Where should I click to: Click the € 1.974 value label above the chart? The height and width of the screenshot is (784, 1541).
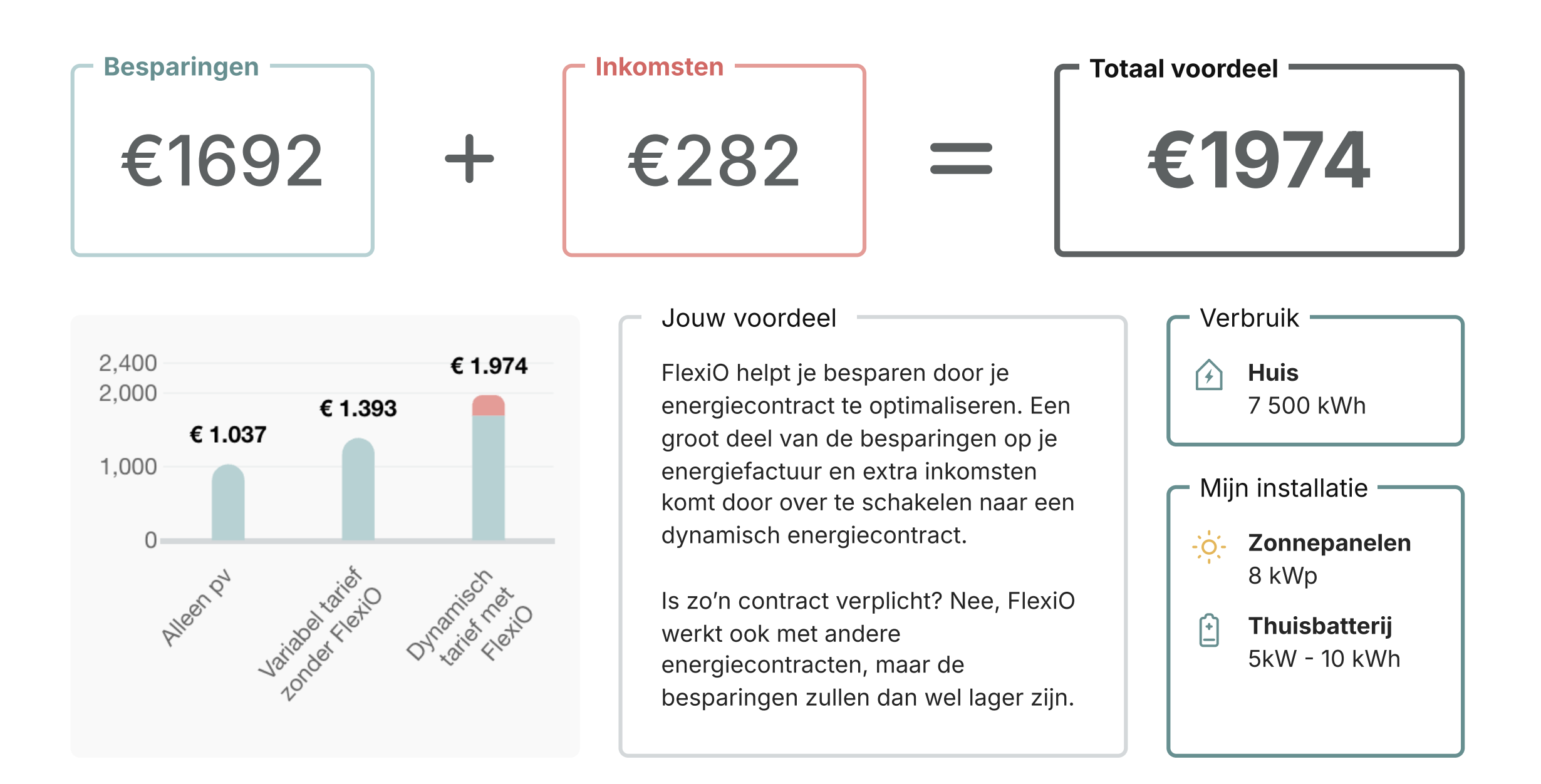point(489,366)
